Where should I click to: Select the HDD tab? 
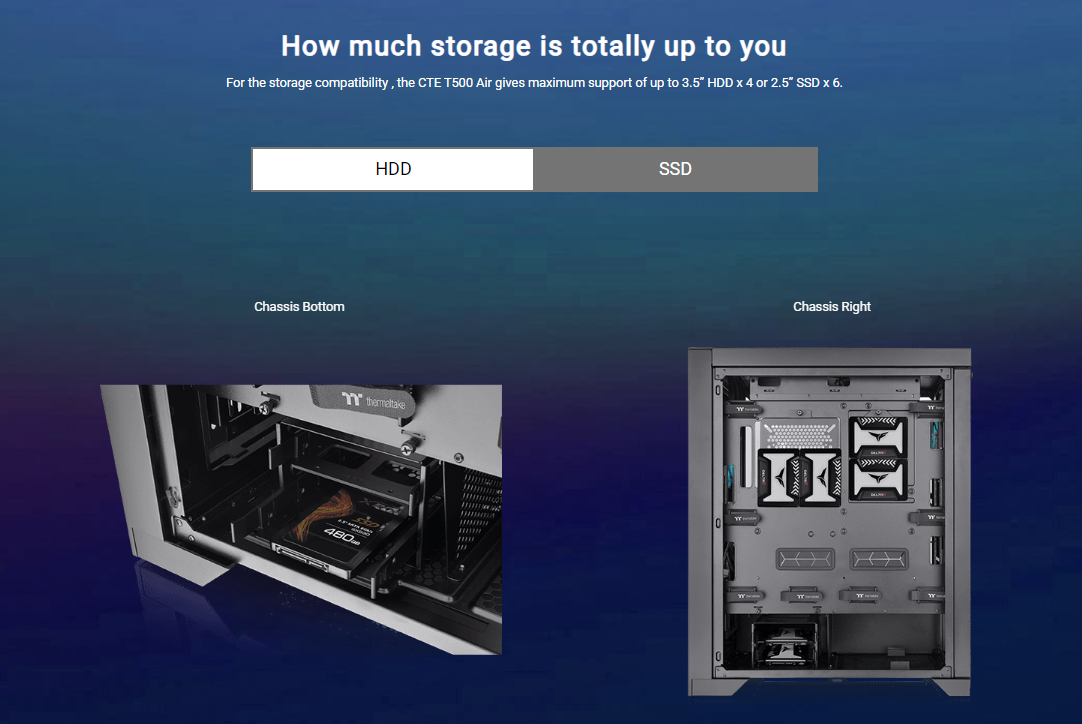[x=393, y=169]
